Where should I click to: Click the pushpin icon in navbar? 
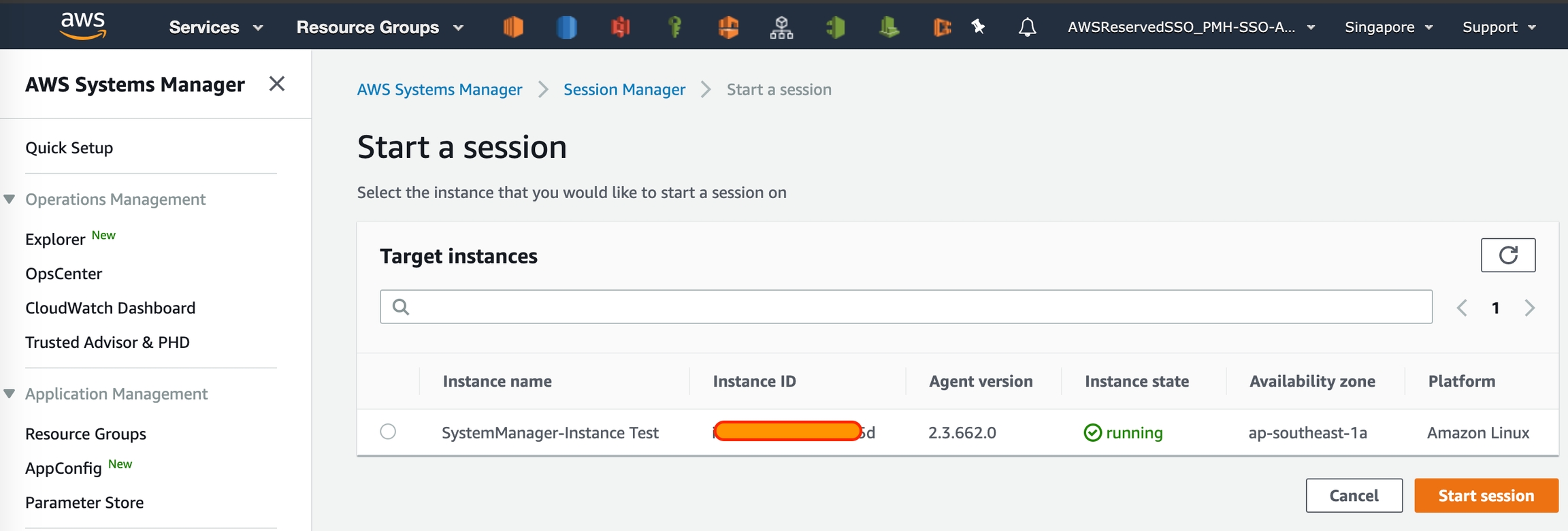[x=978, y=27]
